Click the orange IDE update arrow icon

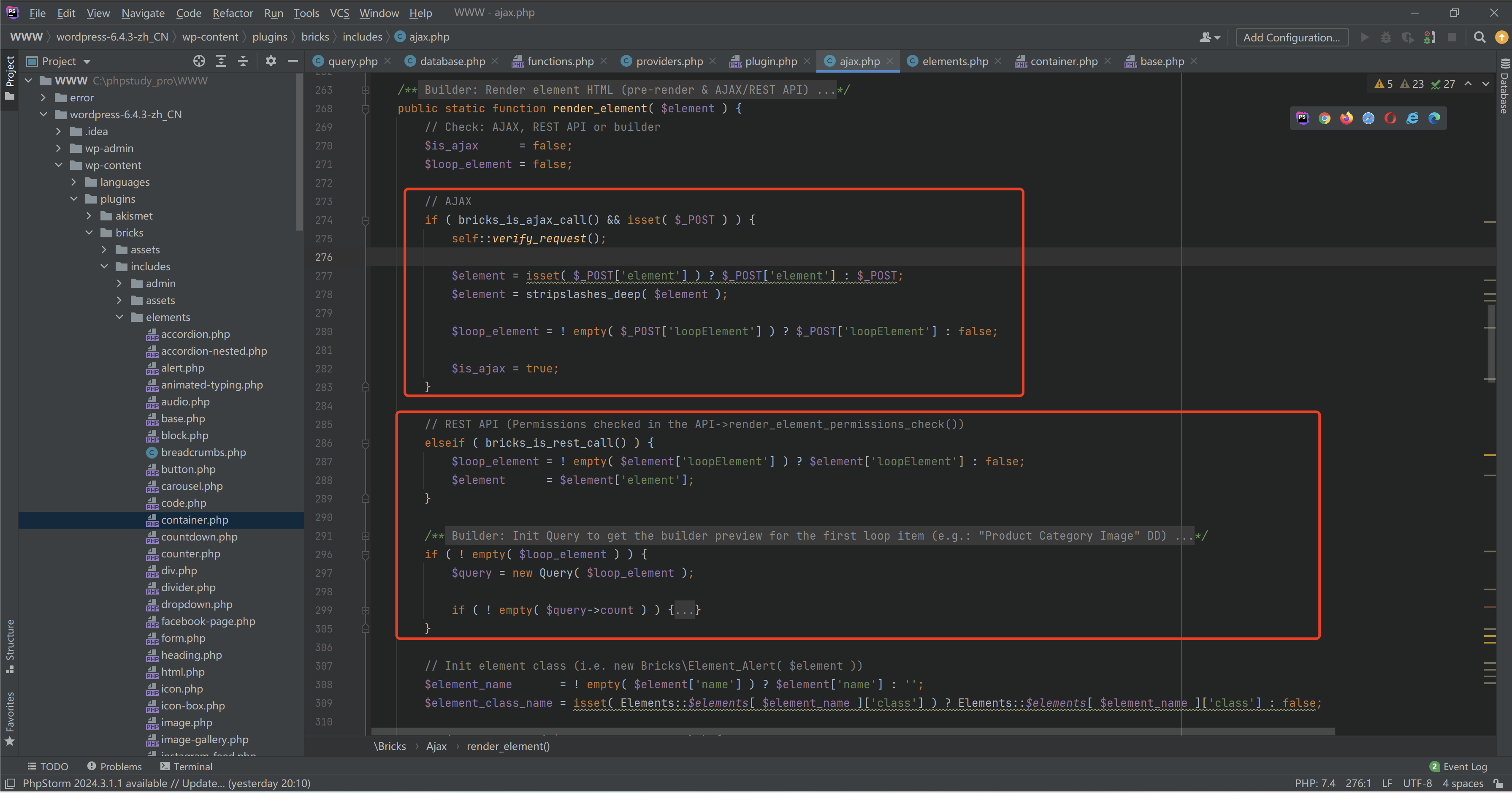pos(1501,37)
